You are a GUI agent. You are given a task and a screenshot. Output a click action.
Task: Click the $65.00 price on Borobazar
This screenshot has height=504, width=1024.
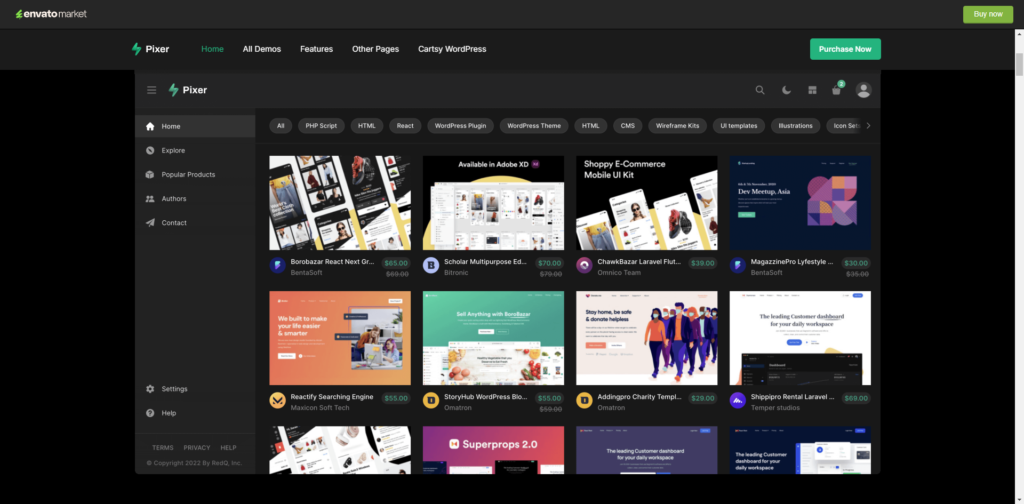(x=396, y=263)
